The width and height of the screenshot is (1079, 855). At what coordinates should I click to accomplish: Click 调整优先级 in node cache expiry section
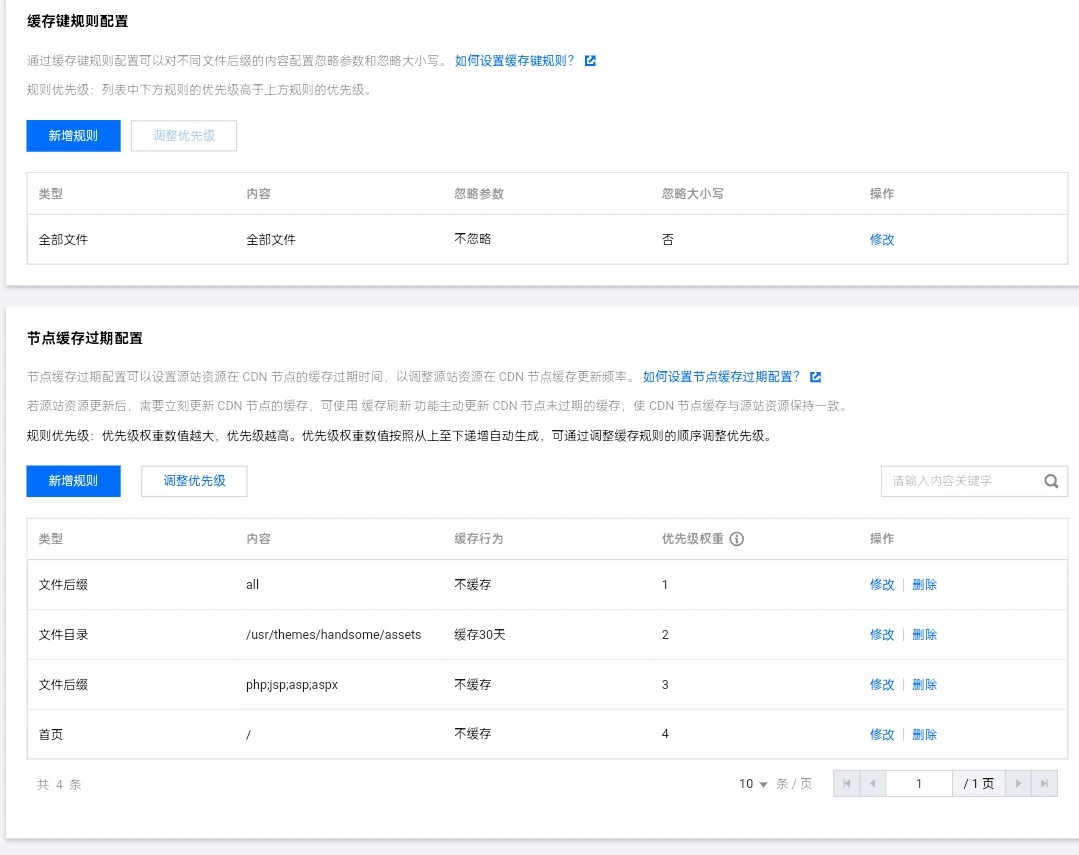194,481
